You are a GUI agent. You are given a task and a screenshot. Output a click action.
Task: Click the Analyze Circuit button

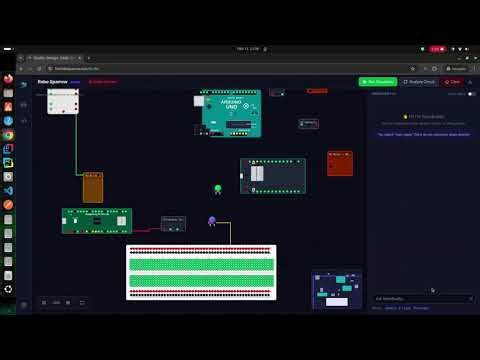(x=419, y=82)
